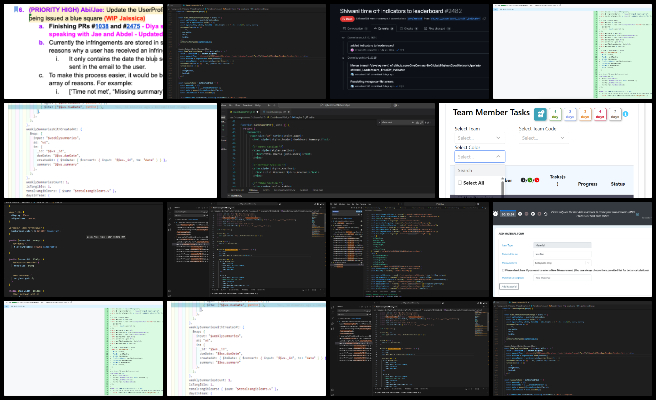Open the Conversation tab in the pull request
The width and height of the screenshot is (656, 400).
click(x=355, y=28)
